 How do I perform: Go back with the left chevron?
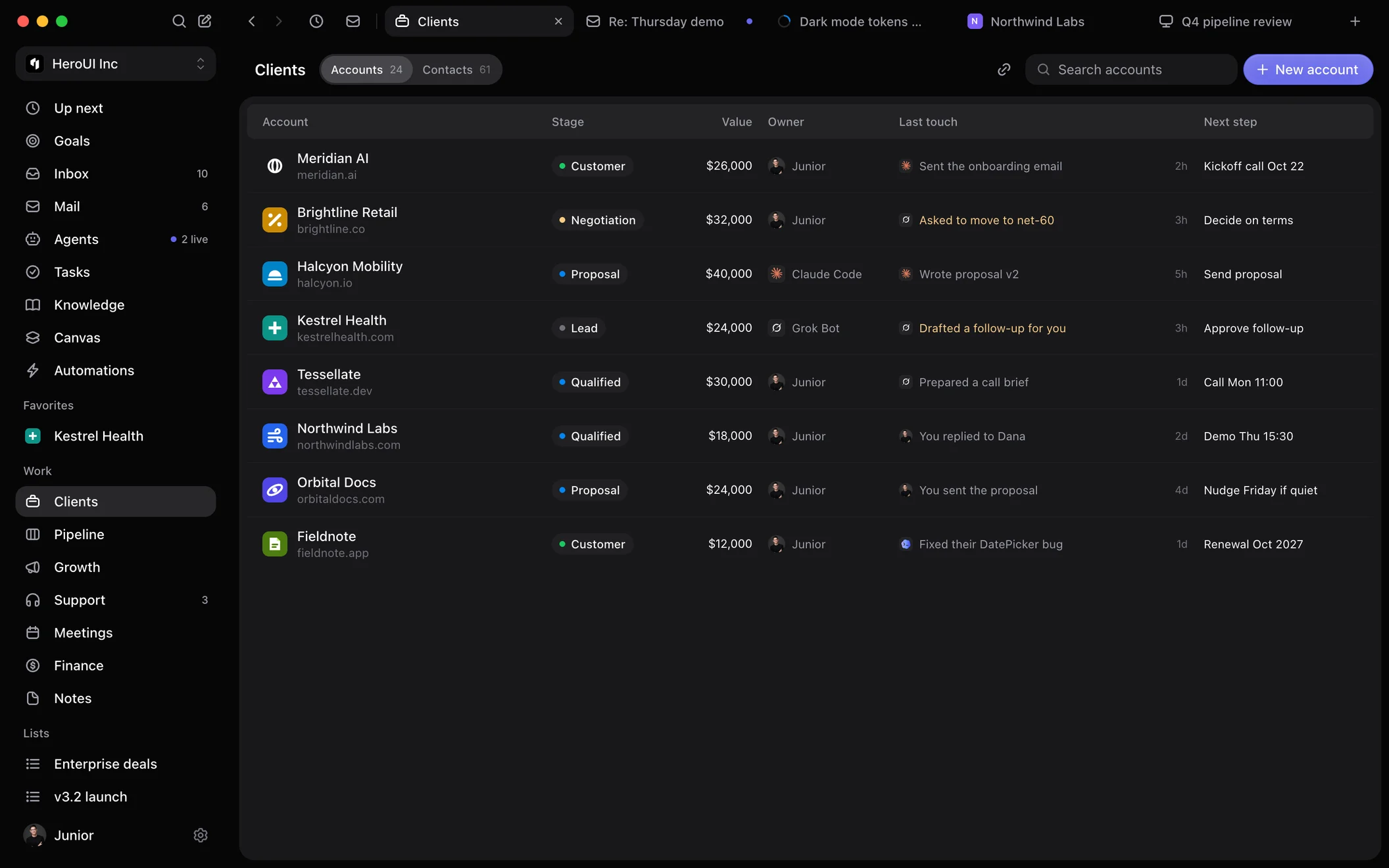[x=252, y=21]
